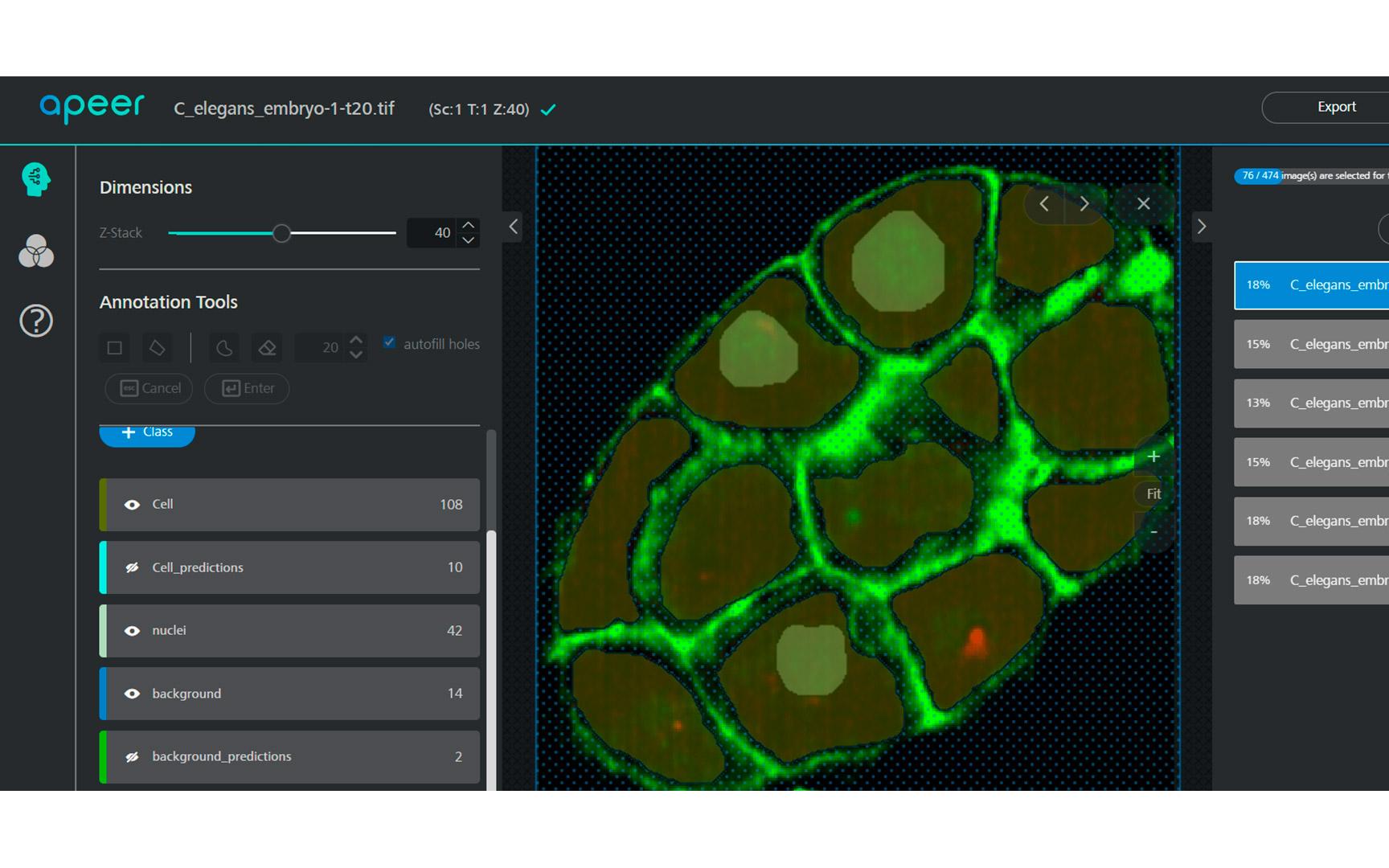This screenshot has height=868, width=1389.
Task: Click the file name C_elegans_embryo-1-t20.tif
Action: (284, 108)
